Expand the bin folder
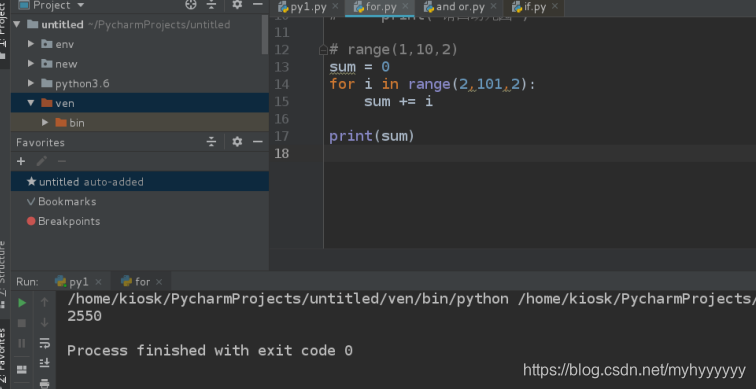This screenshot has width=756, height=389. (45, 122)
